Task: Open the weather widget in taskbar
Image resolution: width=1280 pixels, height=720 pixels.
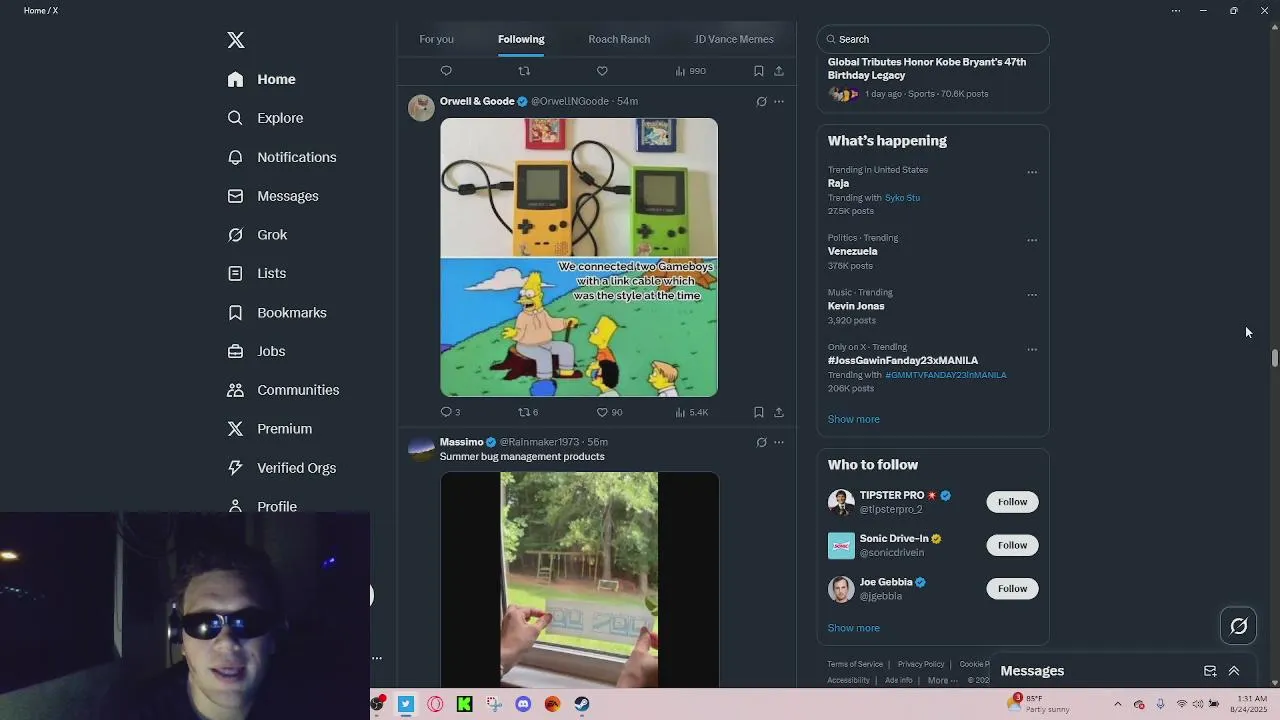Action: coord(1038,704)
